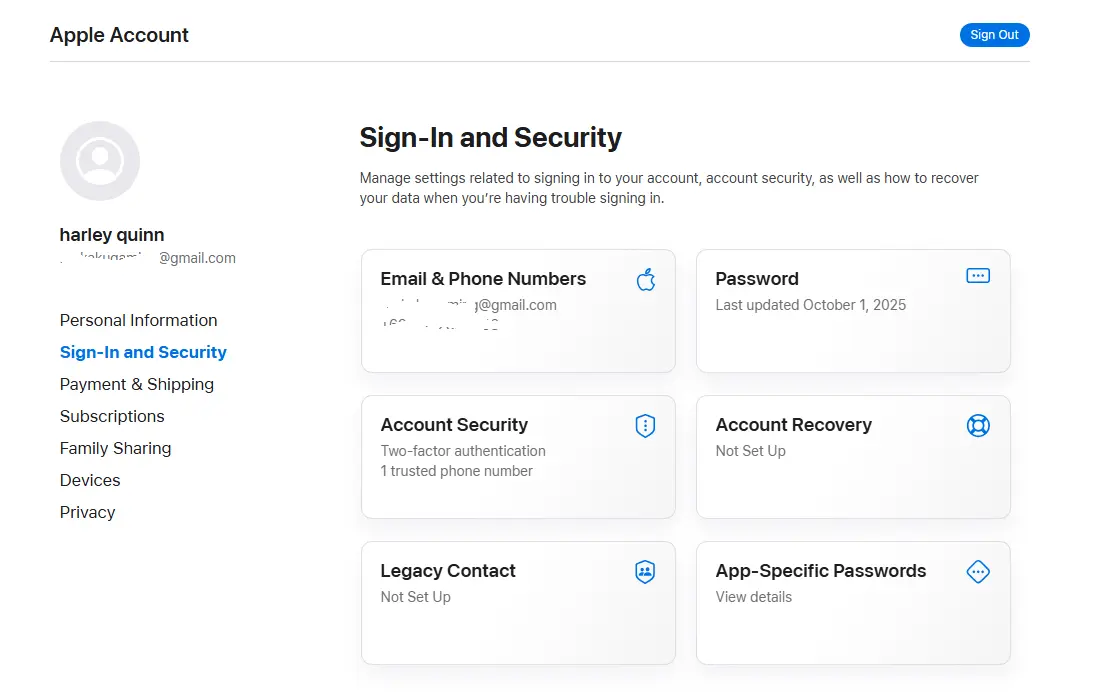Click the Apple logo icon on Email card
This screenshot has width=1113, height=695.
click(645, 280)
